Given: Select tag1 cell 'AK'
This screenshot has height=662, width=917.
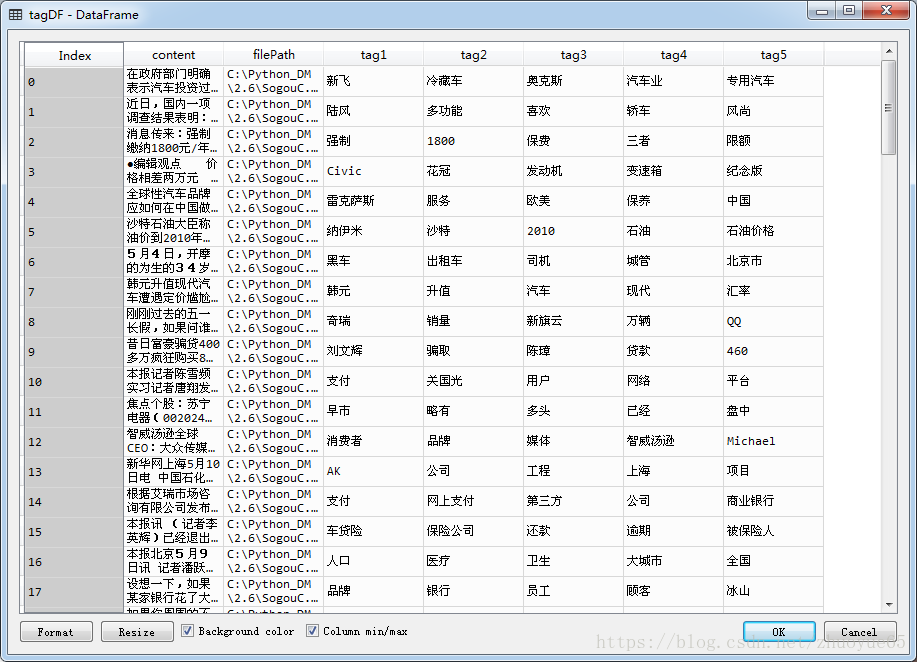Looking at the screenshot, I should (x=374, y=471).
